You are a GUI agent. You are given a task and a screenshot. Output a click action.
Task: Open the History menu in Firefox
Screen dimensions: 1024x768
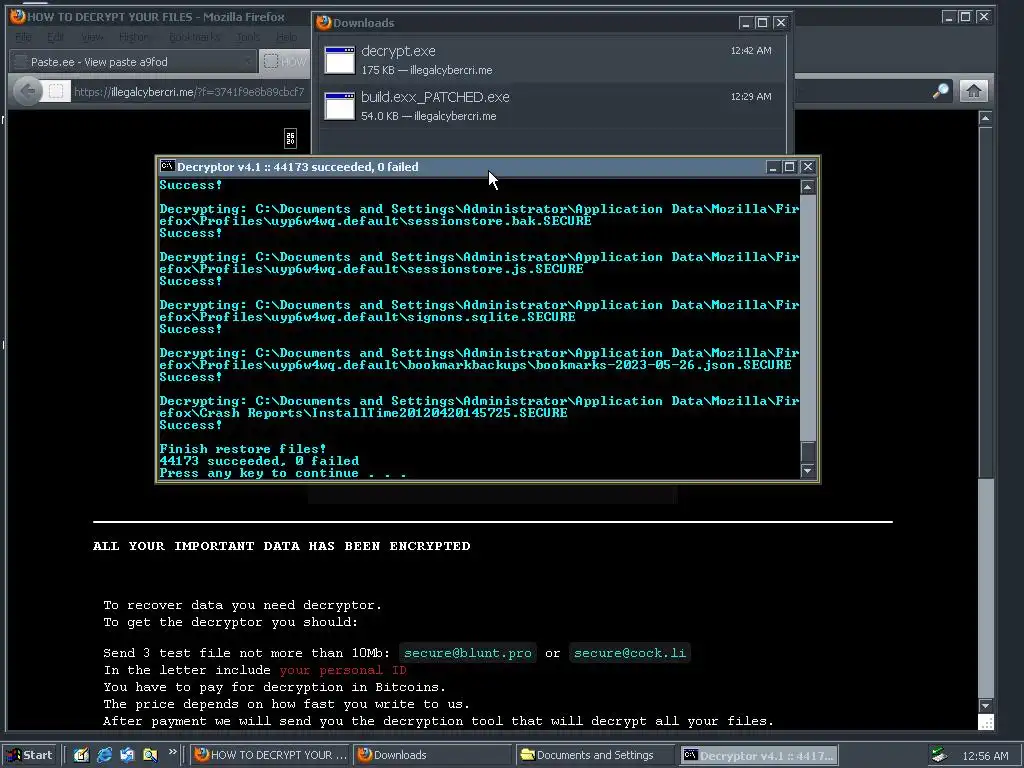134,37
